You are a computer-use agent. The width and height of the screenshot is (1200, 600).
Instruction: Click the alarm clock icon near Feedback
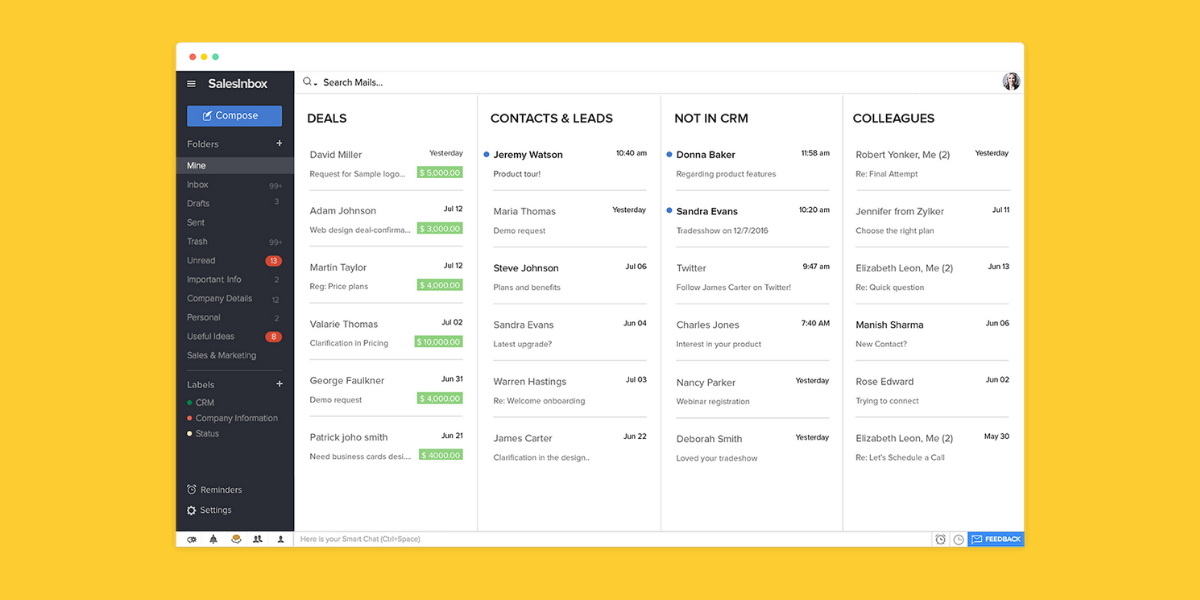(x=941, y=539)
